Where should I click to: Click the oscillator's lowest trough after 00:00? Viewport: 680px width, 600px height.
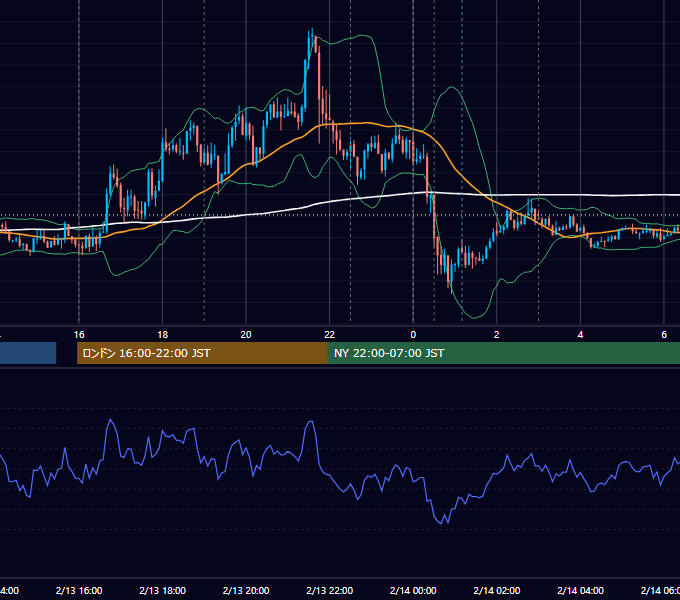click(441, 523)
